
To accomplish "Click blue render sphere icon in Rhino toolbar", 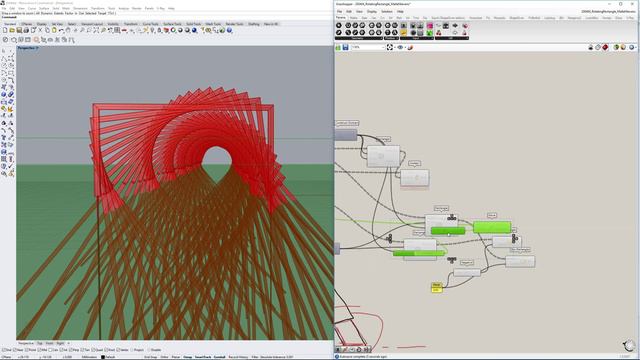I will click(x=194, y=30).
